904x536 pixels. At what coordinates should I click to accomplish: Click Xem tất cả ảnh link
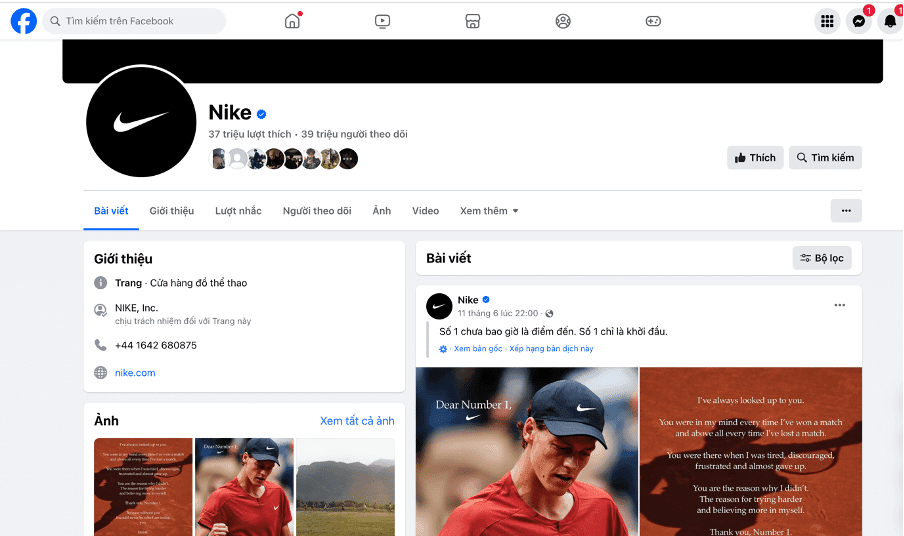click(x=357, y=421)
